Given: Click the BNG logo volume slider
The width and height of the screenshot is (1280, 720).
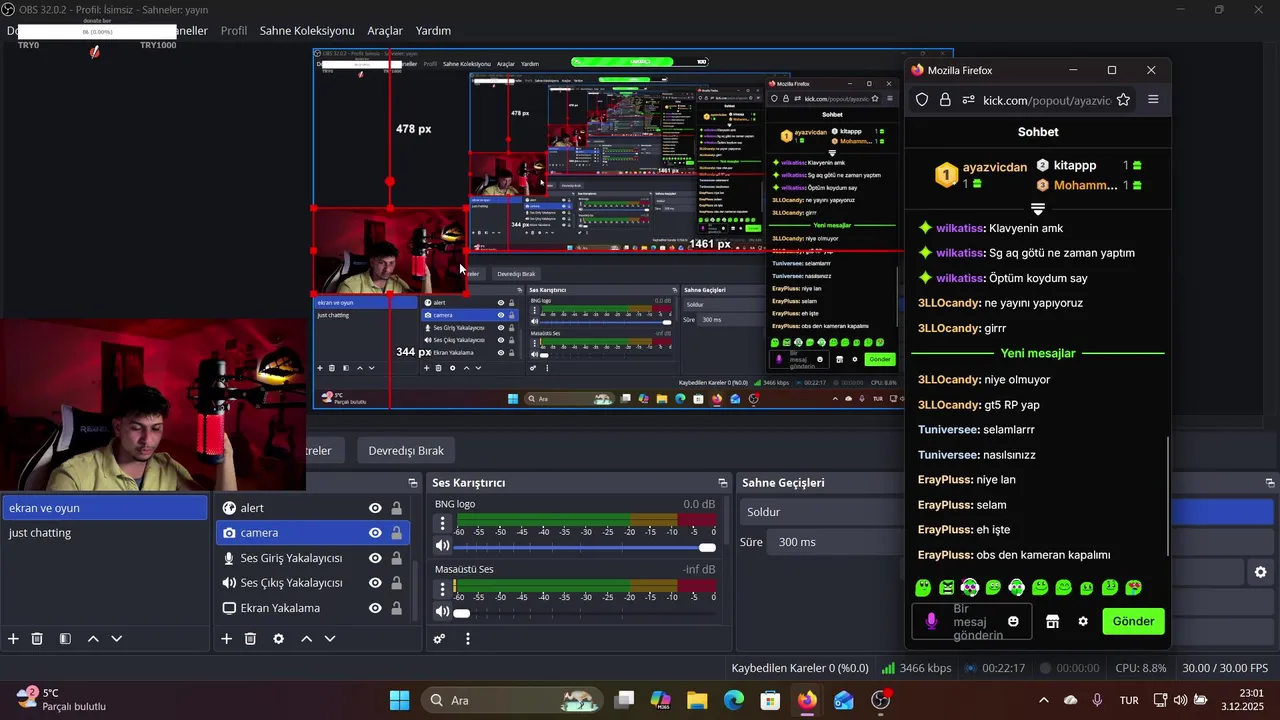Looking at the screenshot, I should 586,547.
